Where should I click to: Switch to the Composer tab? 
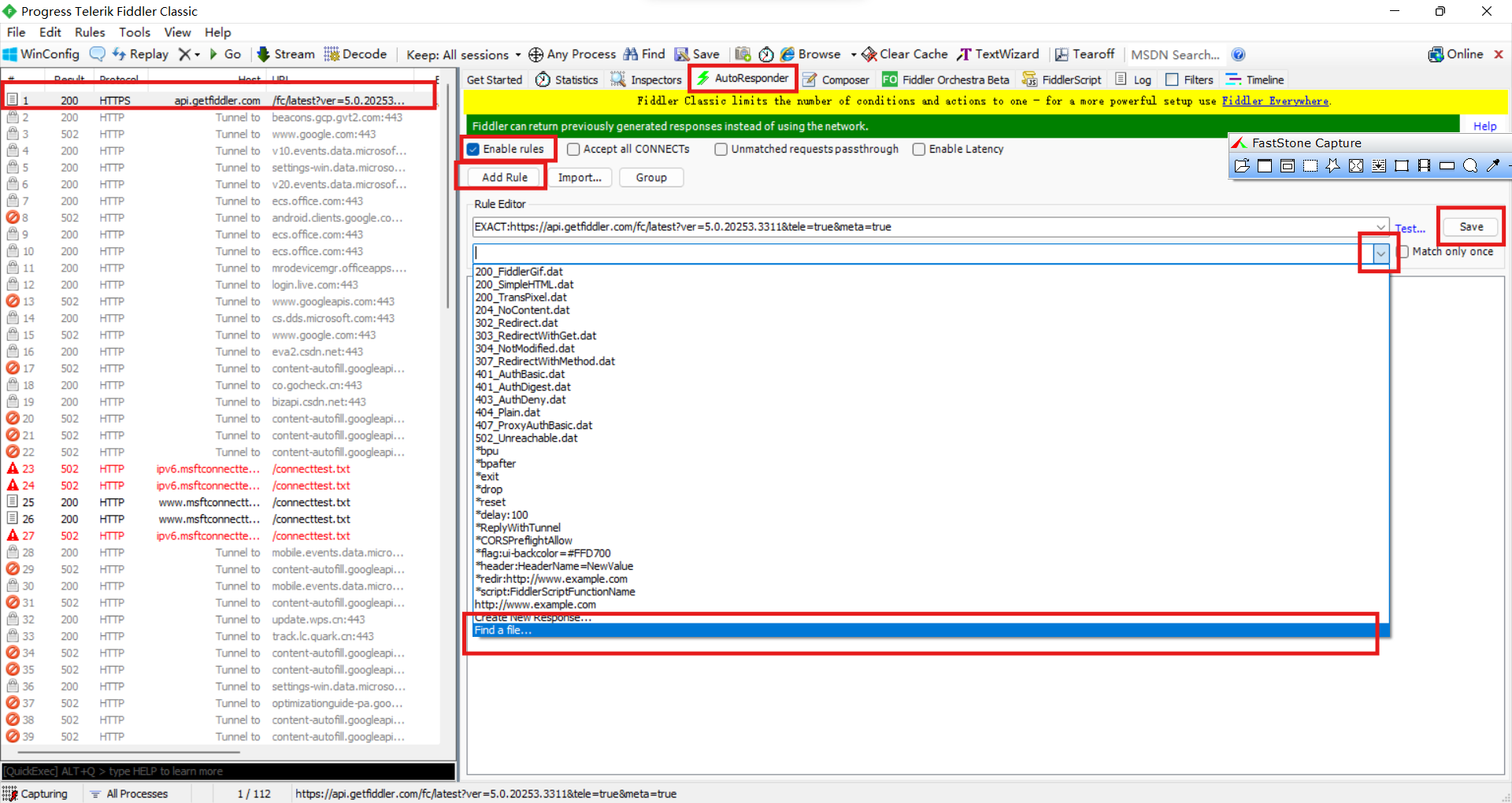[836, 80]
